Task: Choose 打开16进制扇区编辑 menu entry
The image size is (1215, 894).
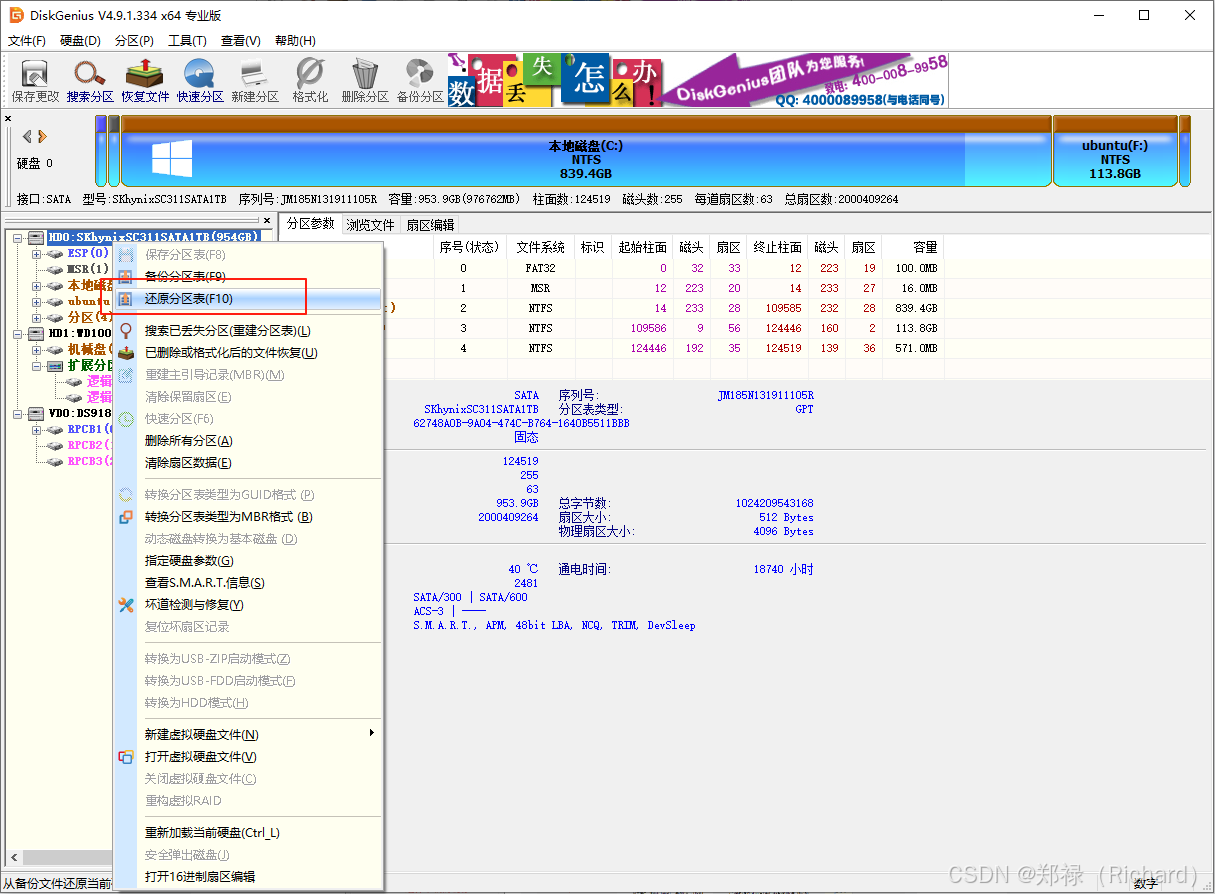Action: pyautogui.click(x=247, y=877)
